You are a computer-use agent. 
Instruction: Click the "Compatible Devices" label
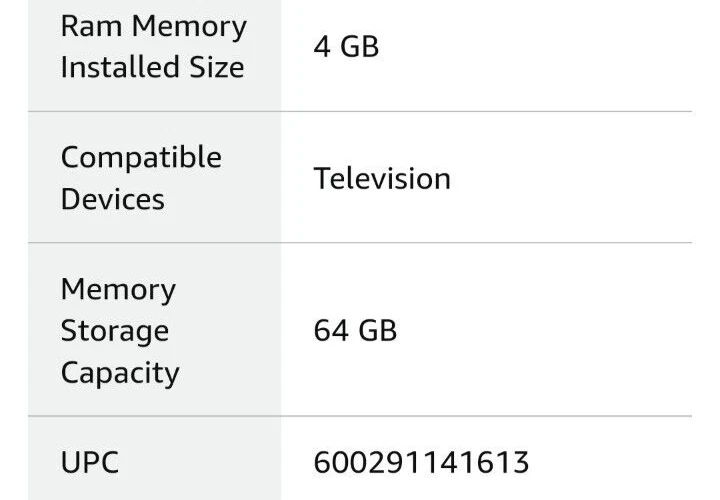click(141, 178)
